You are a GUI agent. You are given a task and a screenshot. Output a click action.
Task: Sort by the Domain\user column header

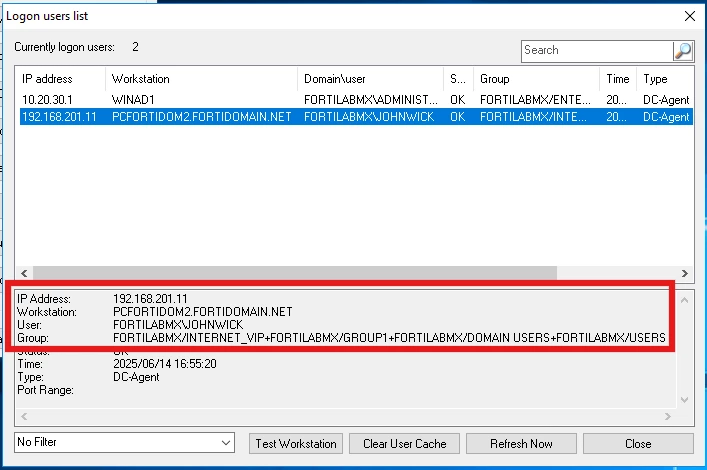[371, 79]
